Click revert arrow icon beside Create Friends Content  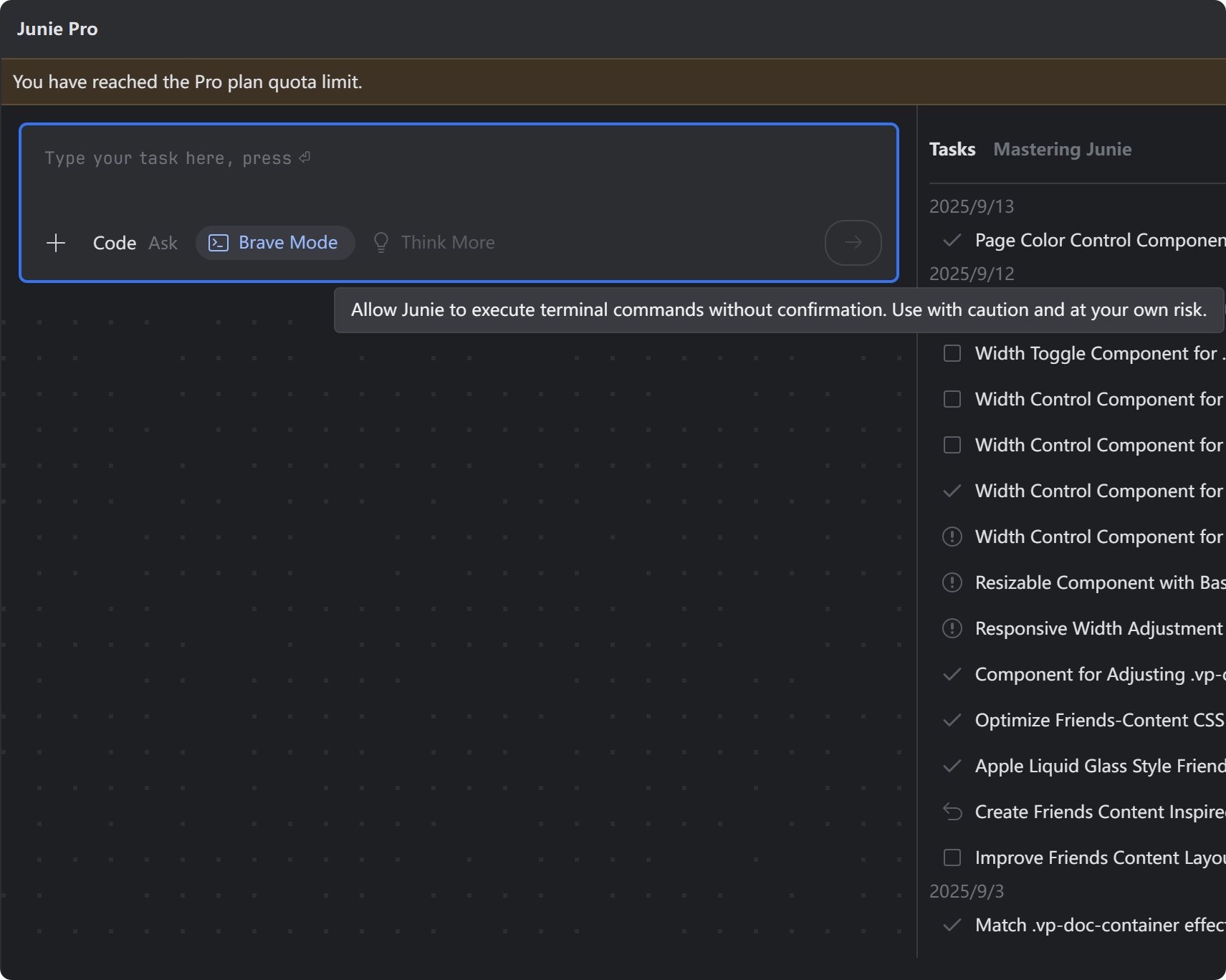coord(952,812)
